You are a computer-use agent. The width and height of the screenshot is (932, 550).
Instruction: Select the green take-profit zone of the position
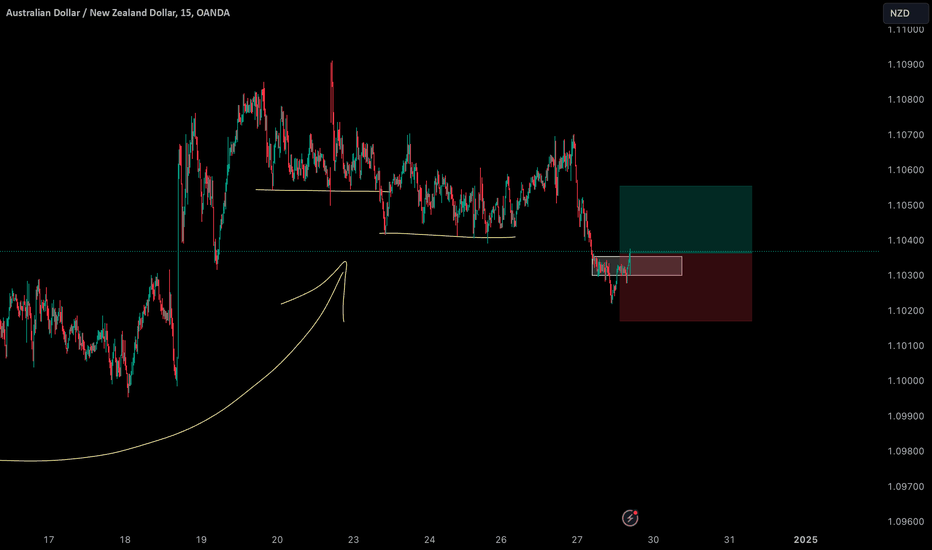(x=686, y=219)
